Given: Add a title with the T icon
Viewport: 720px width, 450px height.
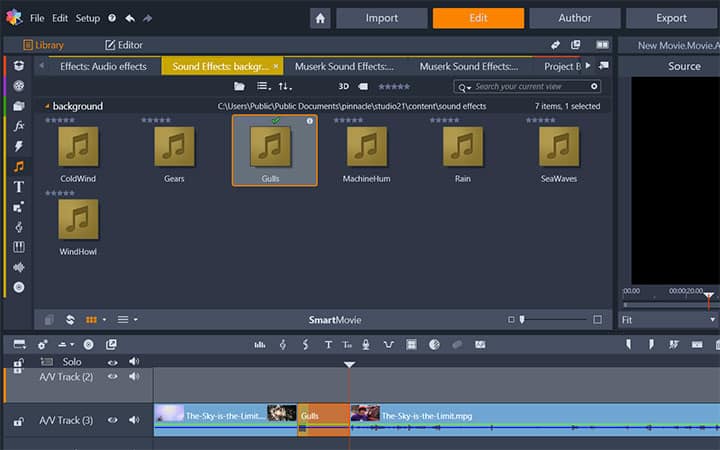Looking at the screenshot, I should click(x=328, y=345).
